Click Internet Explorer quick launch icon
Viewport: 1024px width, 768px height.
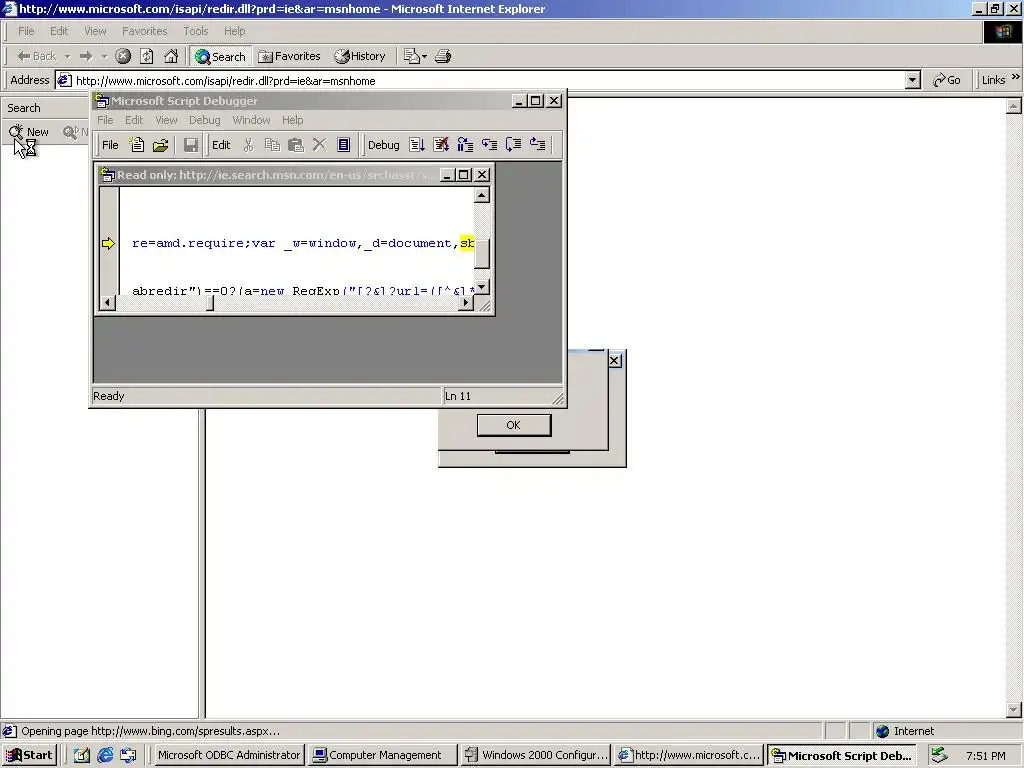[105, 755]
